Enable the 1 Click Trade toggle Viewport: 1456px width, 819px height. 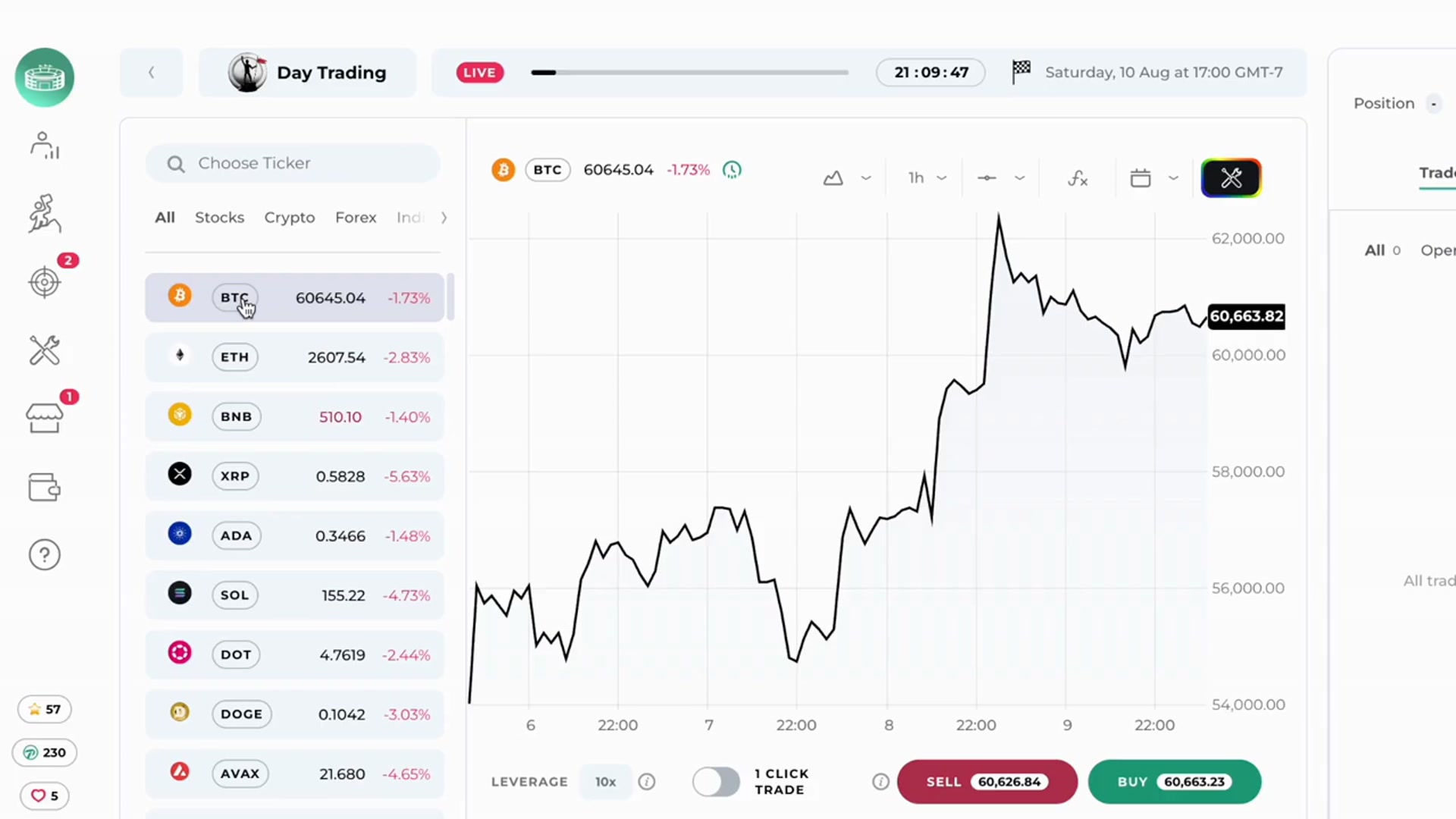715,782
